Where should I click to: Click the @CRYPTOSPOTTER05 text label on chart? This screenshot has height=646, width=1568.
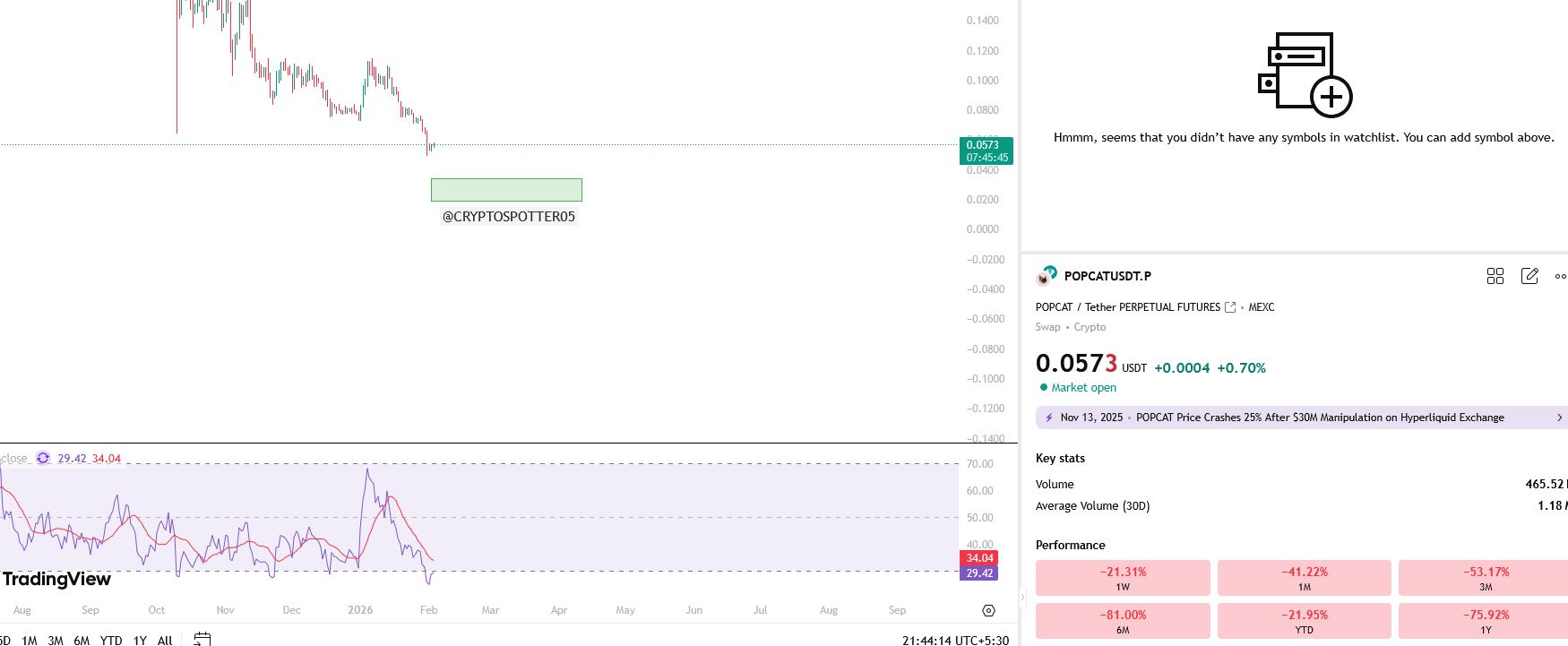point(509,217)
